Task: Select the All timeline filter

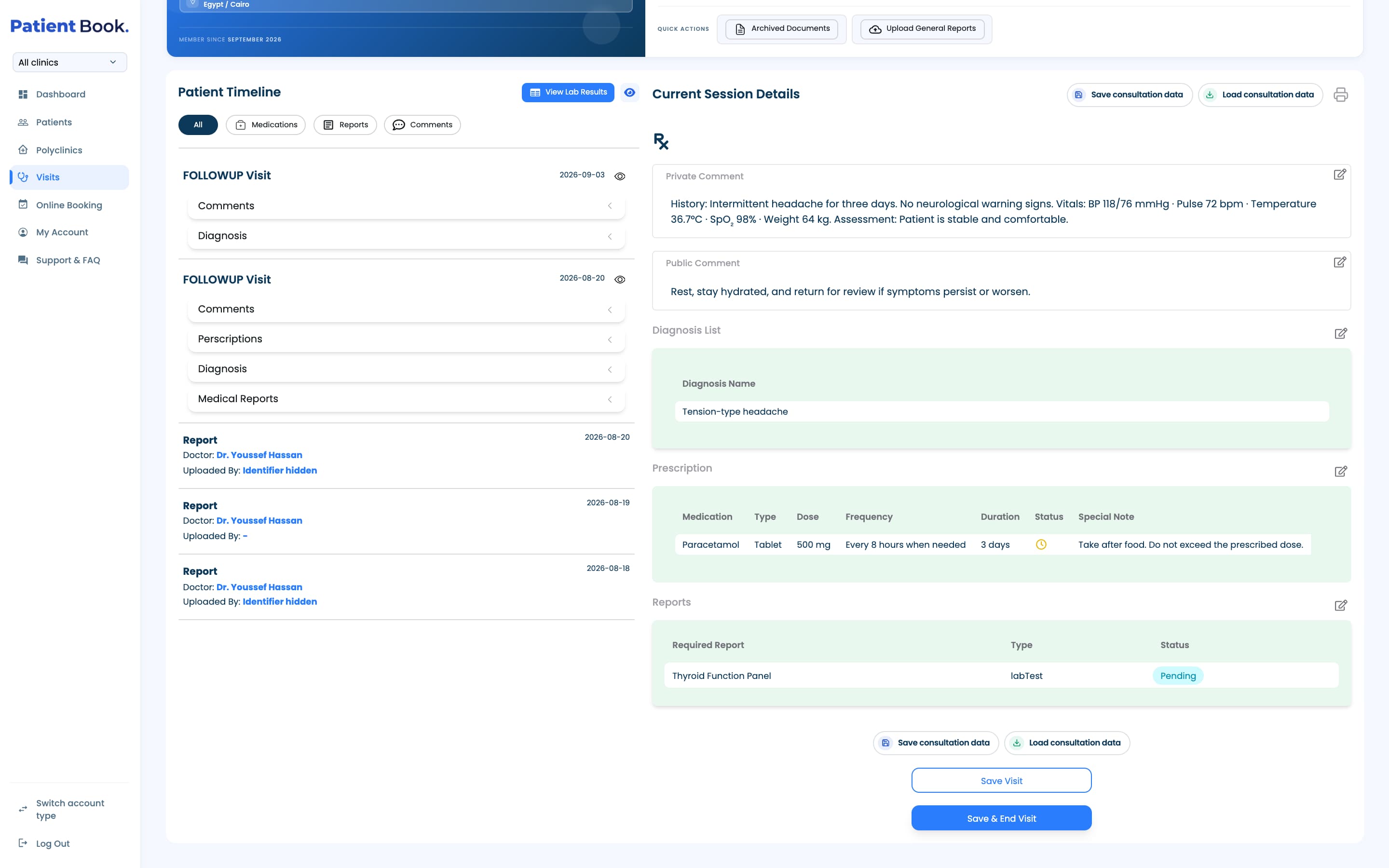Action: [x=198, y=124]
